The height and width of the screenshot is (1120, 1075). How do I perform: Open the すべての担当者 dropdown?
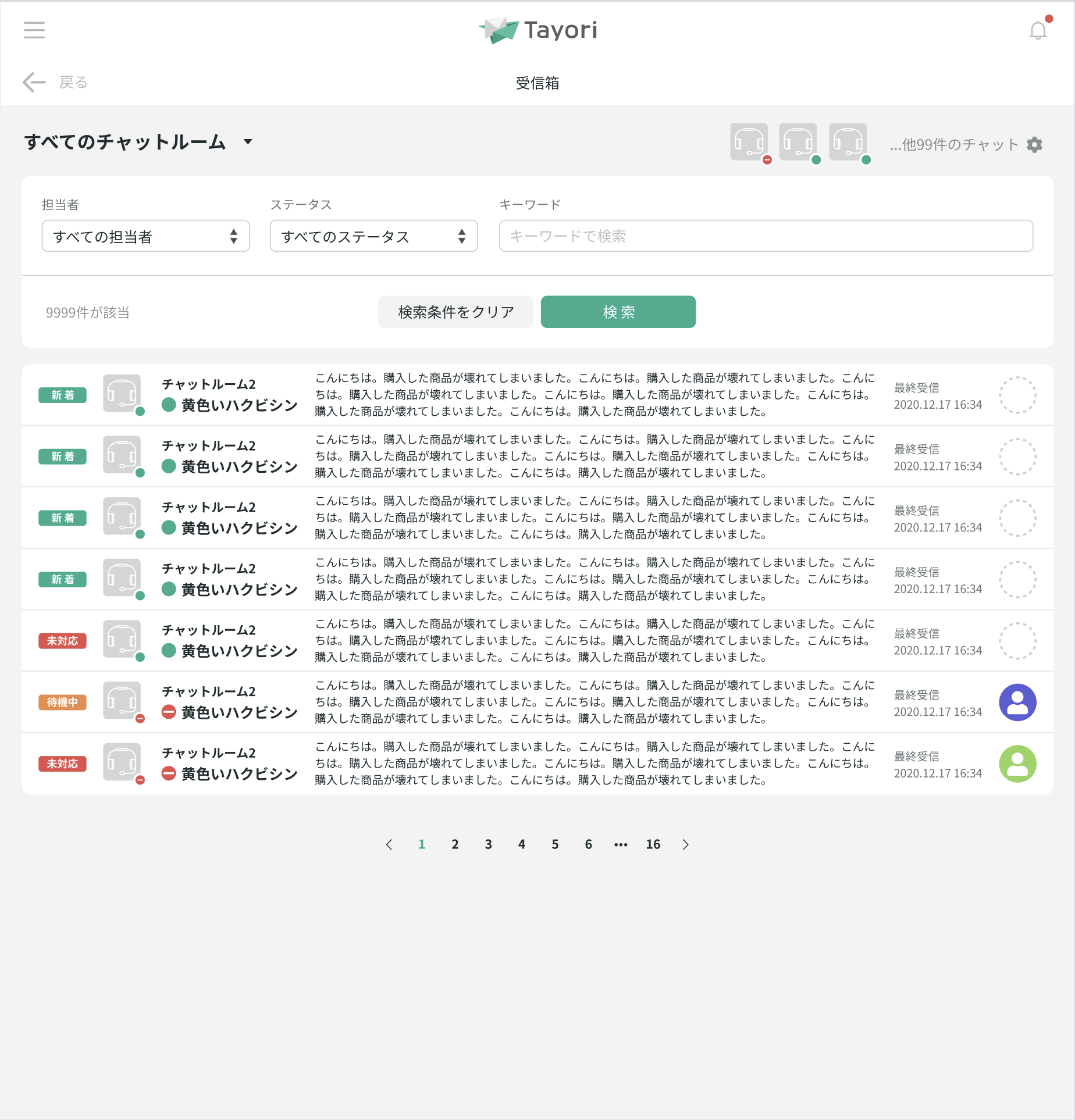point(145,236)
